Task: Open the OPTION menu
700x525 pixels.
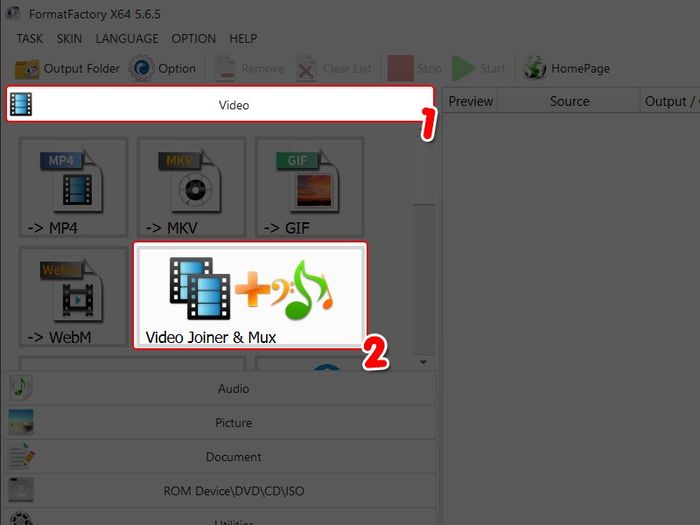Action: (193, 39)
